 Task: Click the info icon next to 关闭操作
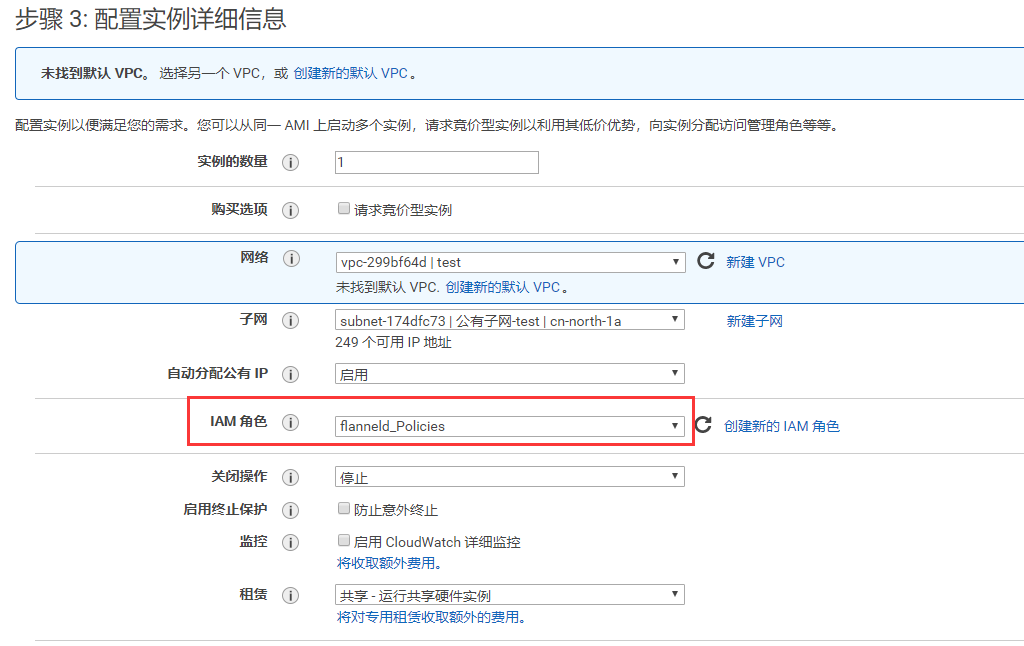pos(291,477)
